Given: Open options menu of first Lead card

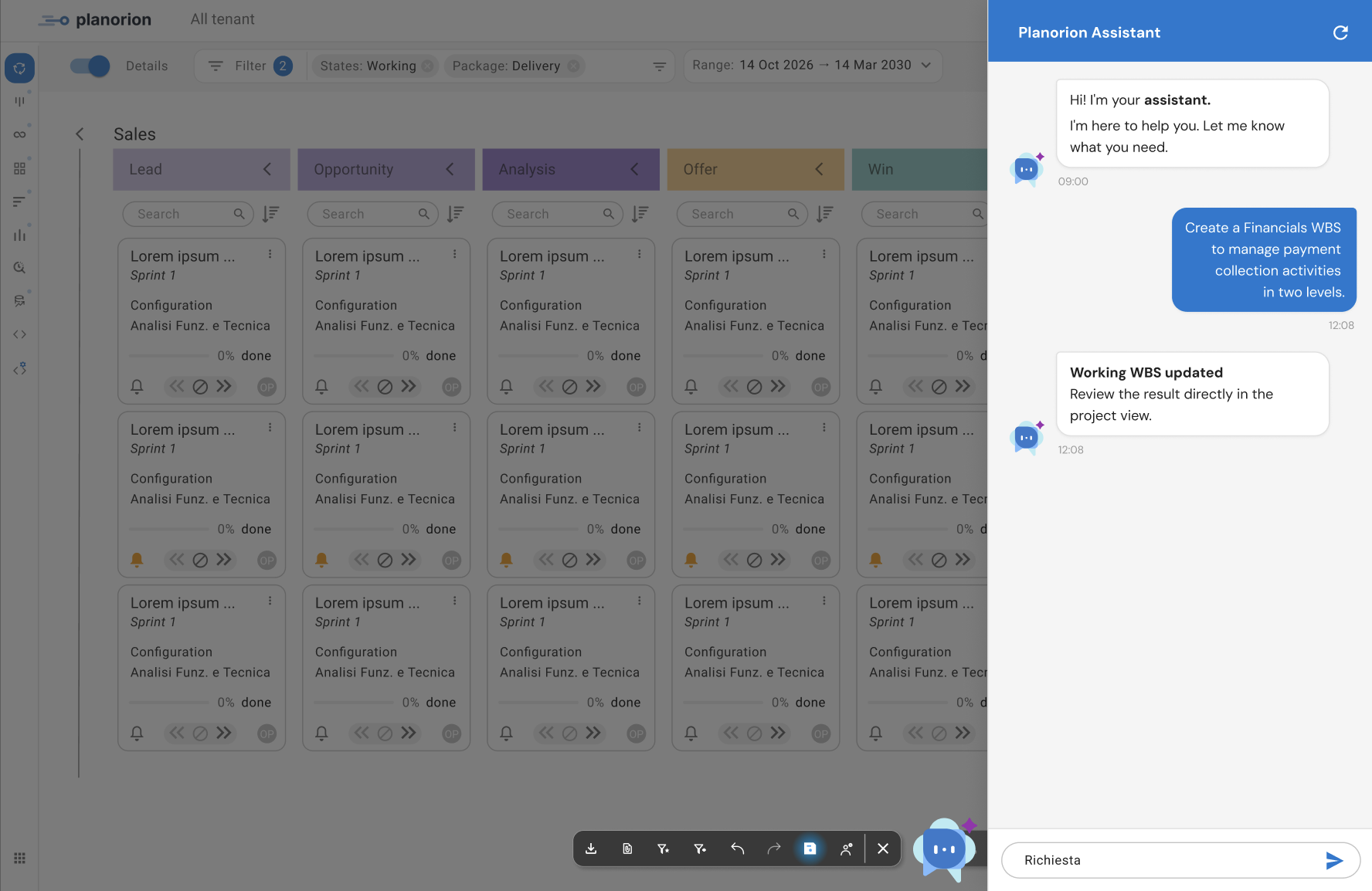Looking at the screenshot, I should pos(270,254).
